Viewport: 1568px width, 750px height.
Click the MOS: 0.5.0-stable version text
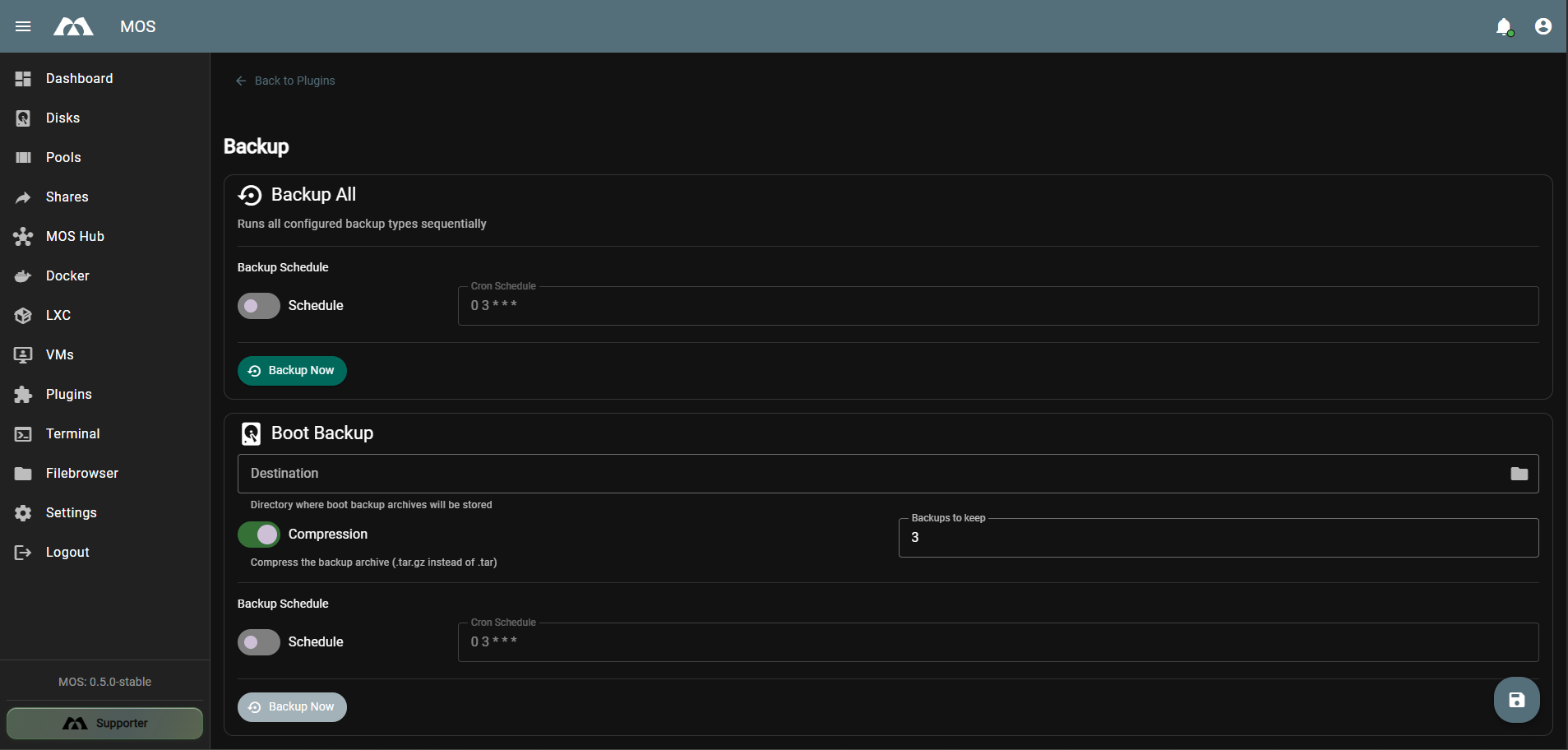104,682
